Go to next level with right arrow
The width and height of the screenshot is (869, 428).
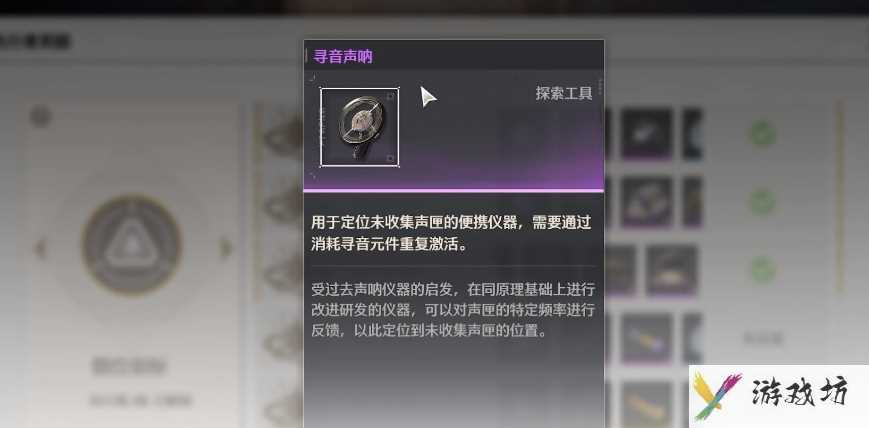click(x=226, y=248)
